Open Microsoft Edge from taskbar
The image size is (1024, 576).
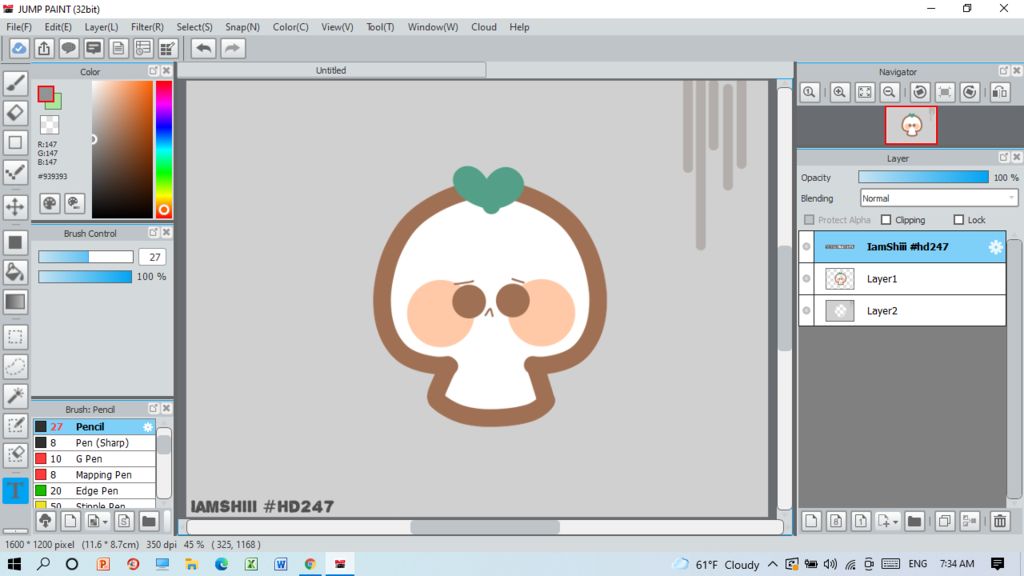[x=221, y=564]
